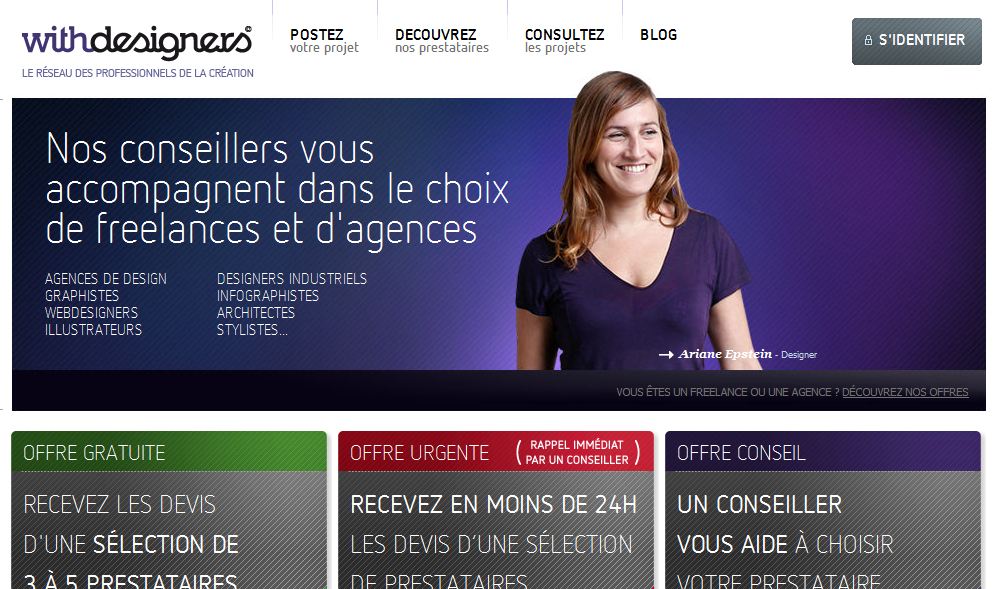Image resolution: width=995 pixels, height=589 pixels.
Task: Select the Offre Urgente panel header
Action: [496, 452]
